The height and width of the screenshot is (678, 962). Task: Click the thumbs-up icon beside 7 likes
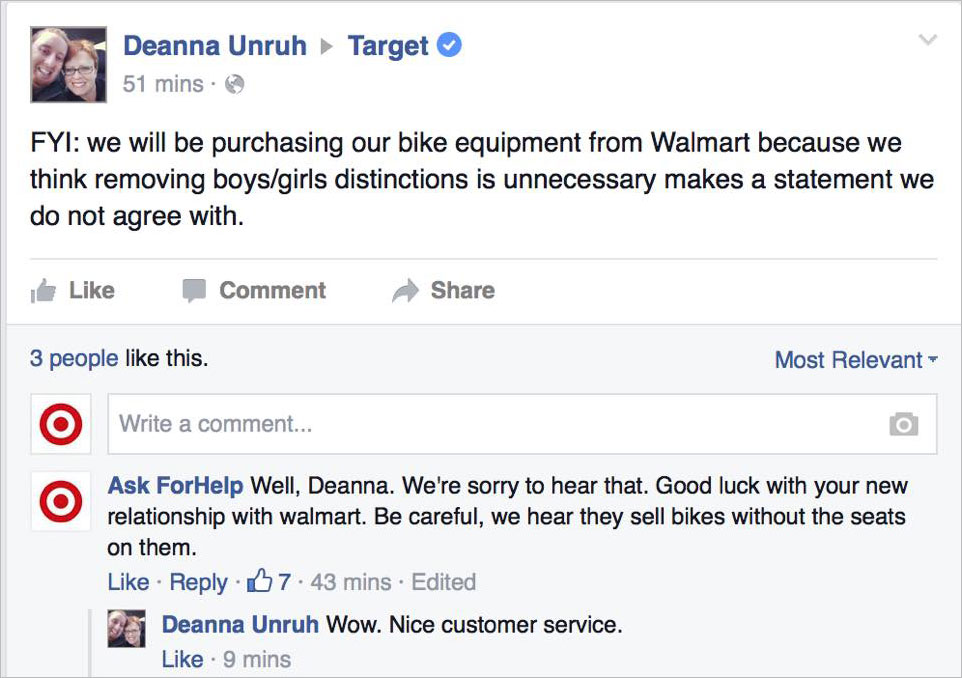click(260, 581)
